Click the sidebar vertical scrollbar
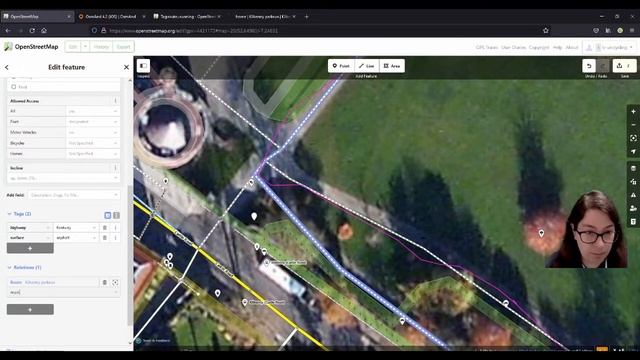Viewport: 640px width, 360px height. pos(130,255)
